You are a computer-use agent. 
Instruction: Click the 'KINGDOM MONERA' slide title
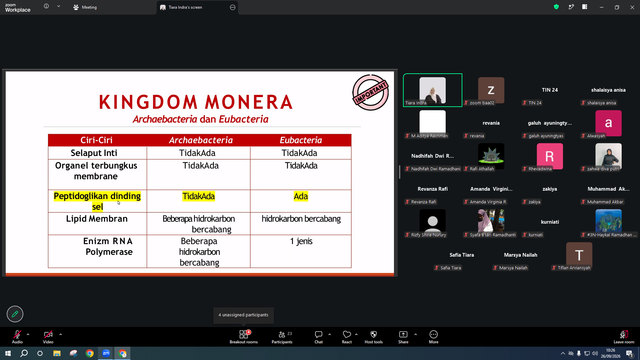(x=196, y=102)
